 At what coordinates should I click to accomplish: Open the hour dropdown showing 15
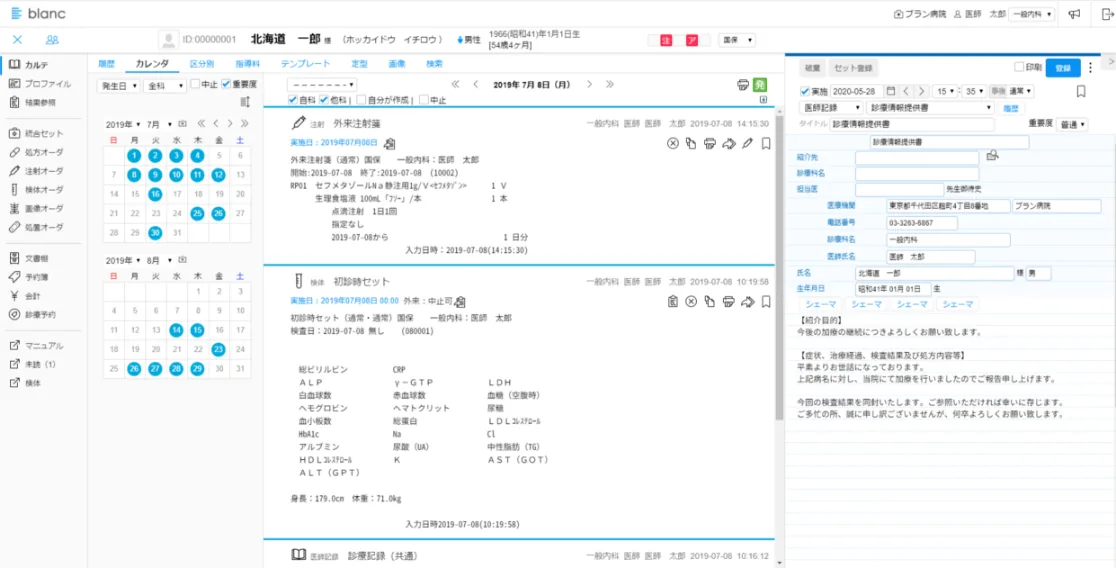pos(945,91)
